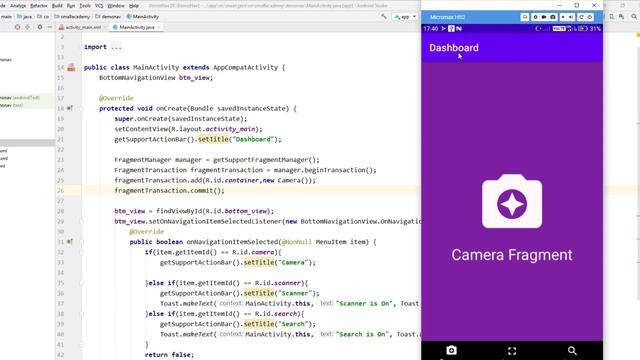
Task: Click the rotate screen icon in mirror toolbar
Action: coord(581,17)
